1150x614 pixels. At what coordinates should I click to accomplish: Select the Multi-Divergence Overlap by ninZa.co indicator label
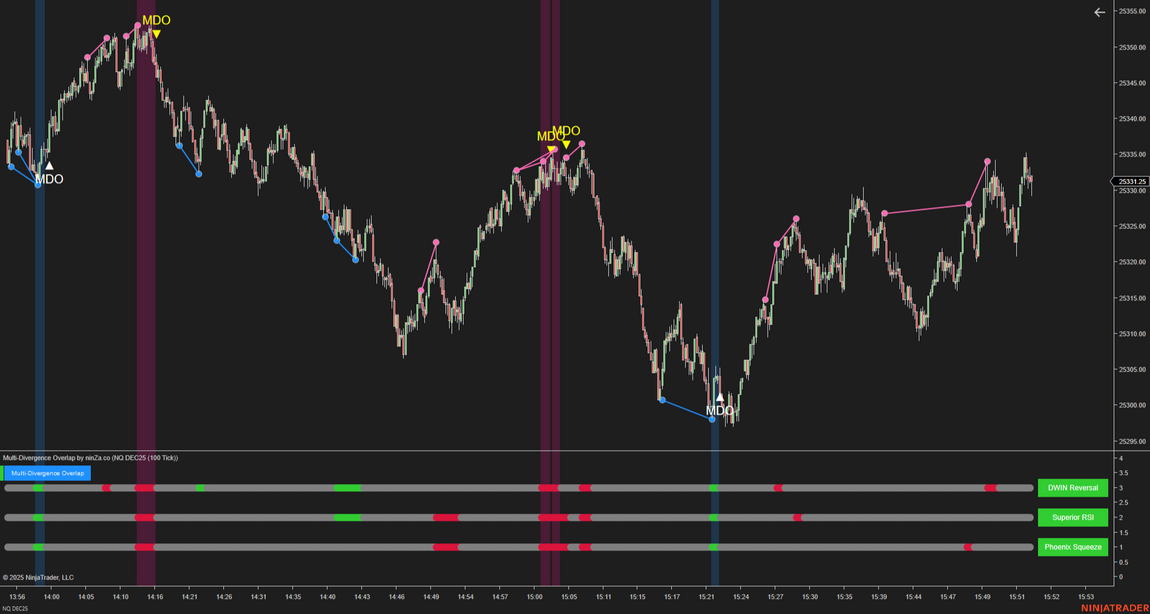point(90,458)
